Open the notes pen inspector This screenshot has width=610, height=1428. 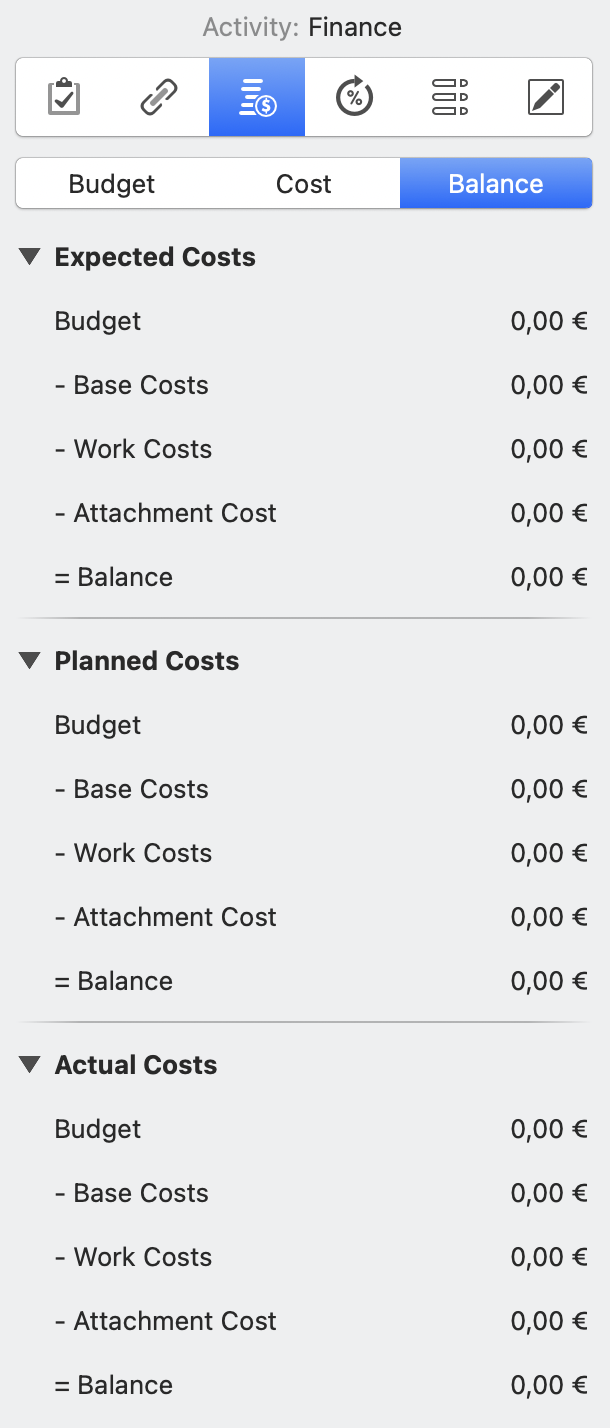point(546,97)
